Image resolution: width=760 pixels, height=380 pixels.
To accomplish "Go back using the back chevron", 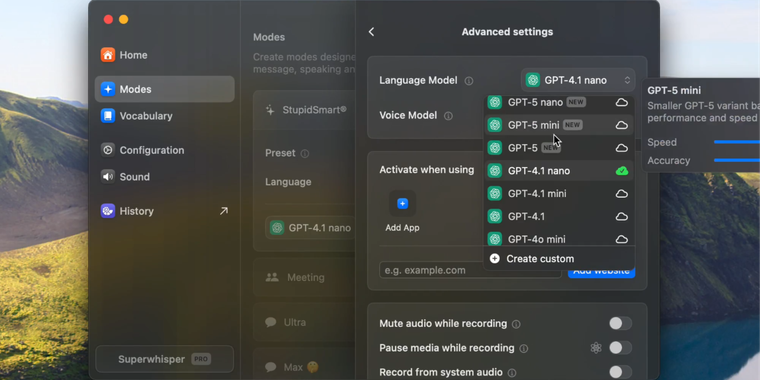I will (371, 32).
